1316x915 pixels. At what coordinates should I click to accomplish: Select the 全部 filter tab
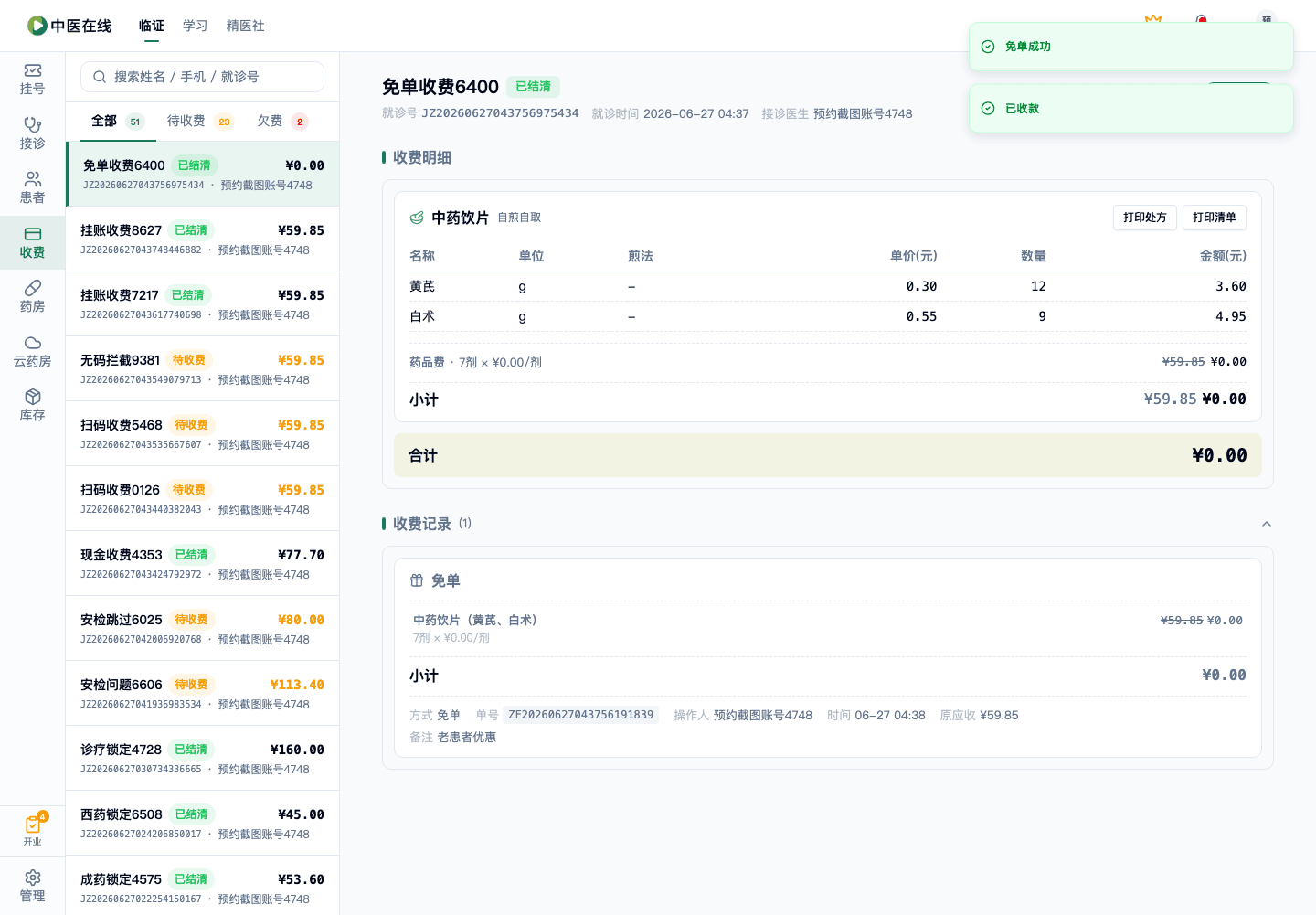click(x=118, y=121)
